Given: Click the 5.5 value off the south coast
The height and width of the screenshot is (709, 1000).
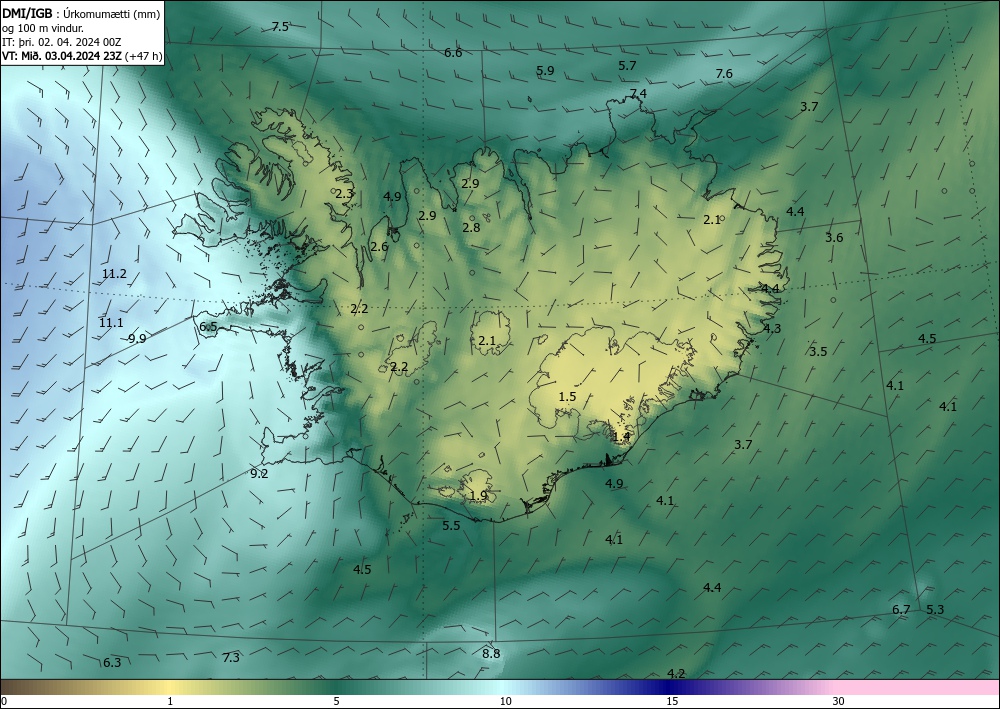Looking at the screenshot, I should [451, 526].
